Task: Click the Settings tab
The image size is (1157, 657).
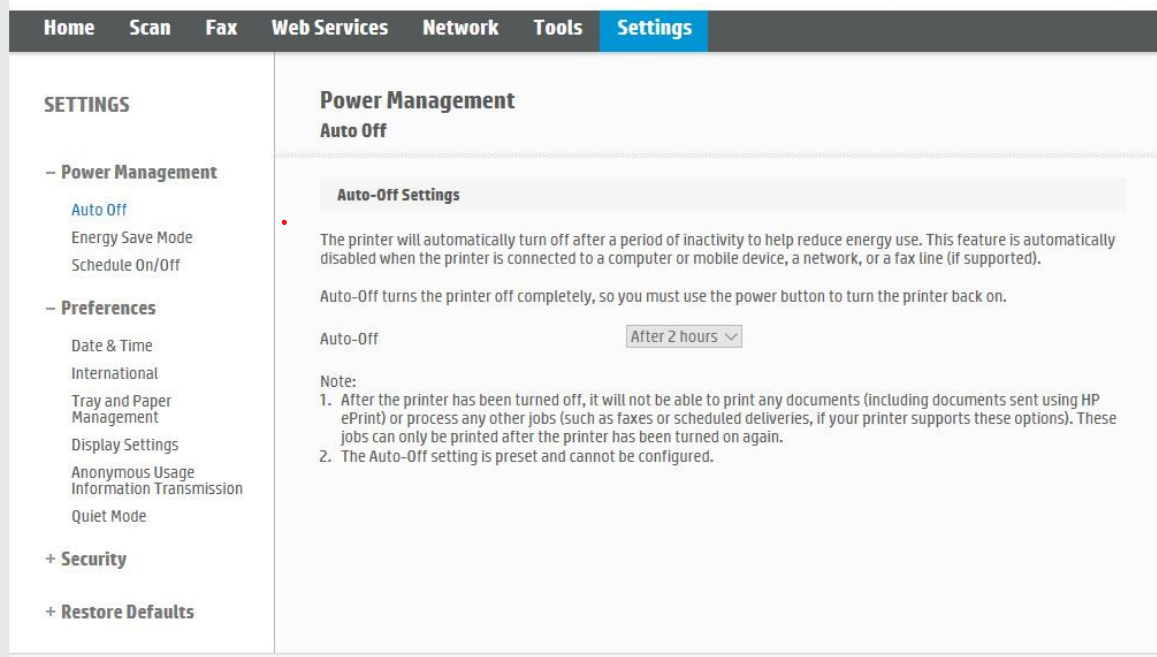Action: 654,28
